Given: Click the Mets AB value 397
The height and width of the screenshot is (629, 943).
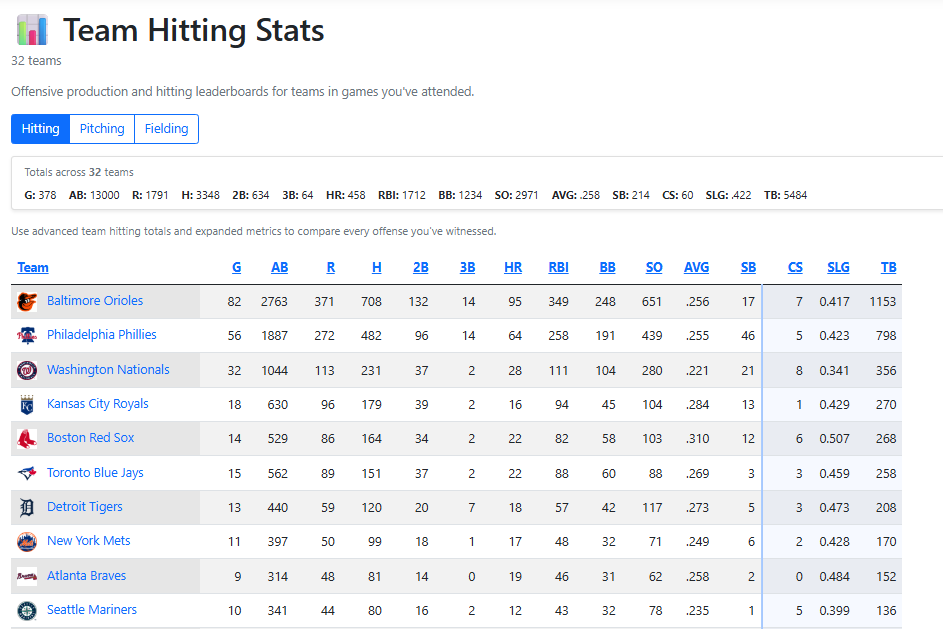Looking at the screenshot, I should click(277, 542).
